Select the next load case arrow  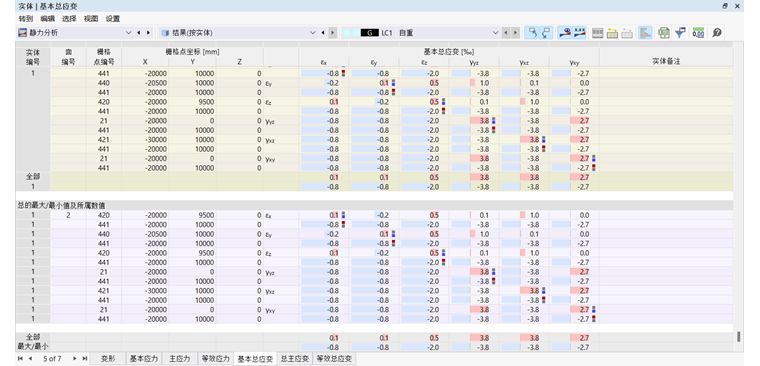tap(516, 33)
